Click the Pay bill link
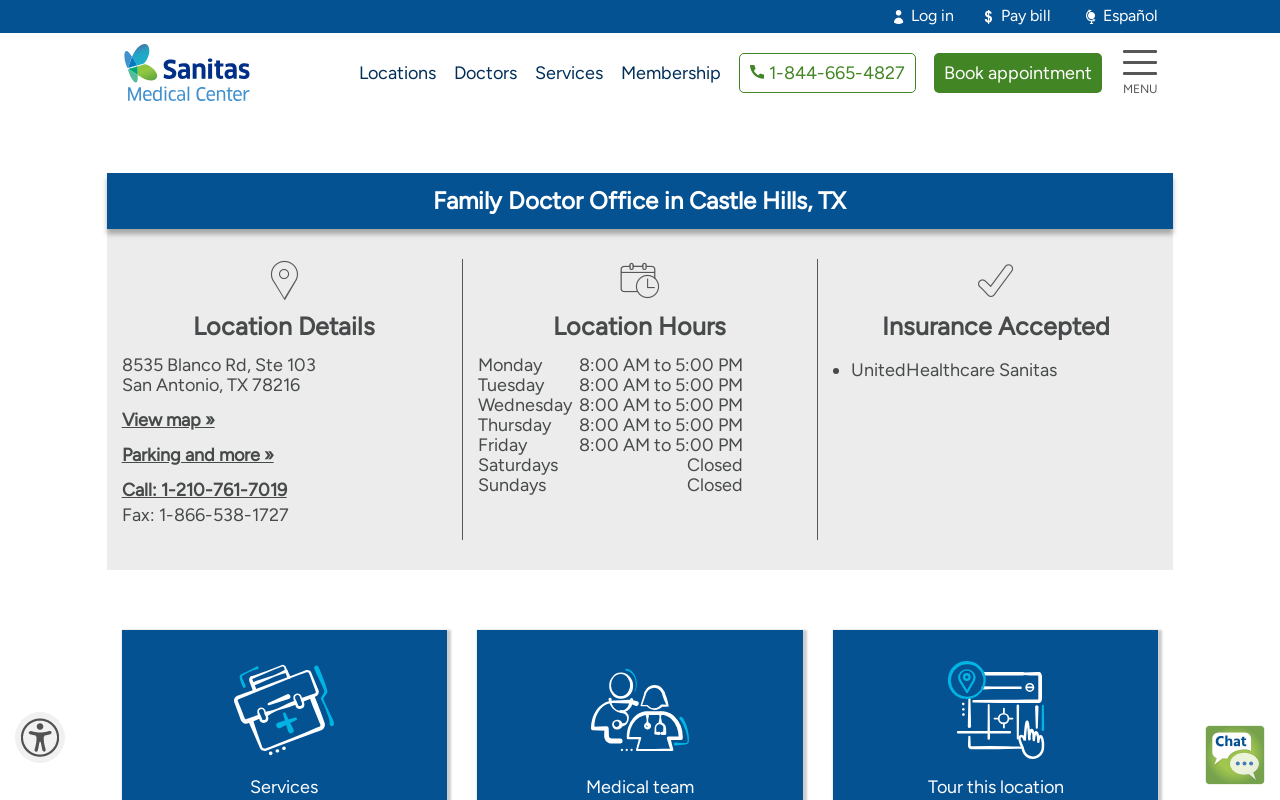The image size is (1280, 800). tap(1026, 16)
